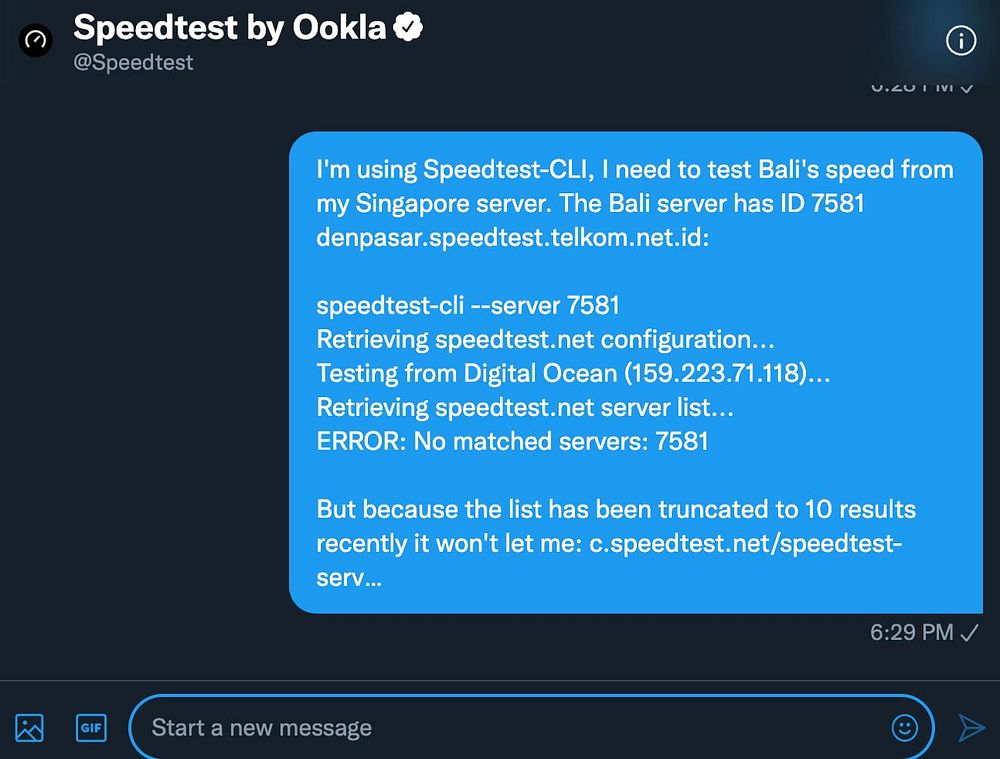Open the 'Speedtest by Ookla' profile name
This screenshot has width=1000, height=759.
point(229,29)
